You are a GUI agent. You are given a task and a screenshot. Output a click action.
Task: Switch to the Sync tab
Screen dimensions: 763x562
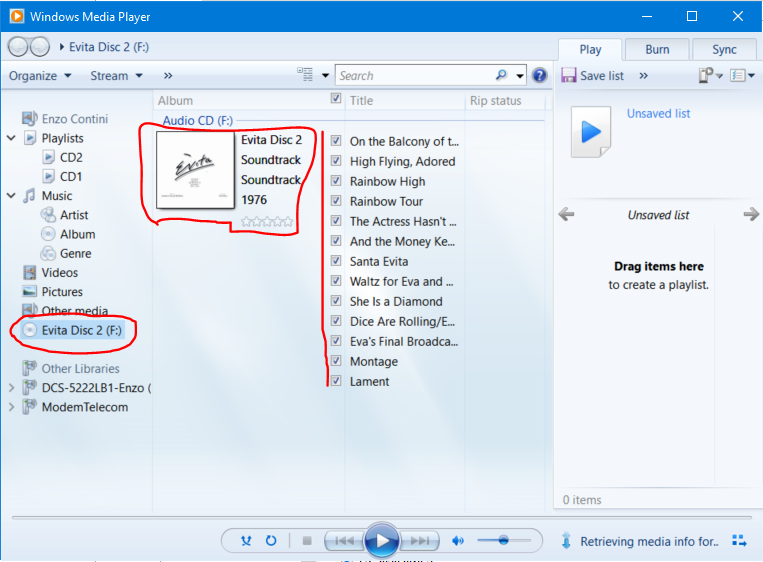724,49
